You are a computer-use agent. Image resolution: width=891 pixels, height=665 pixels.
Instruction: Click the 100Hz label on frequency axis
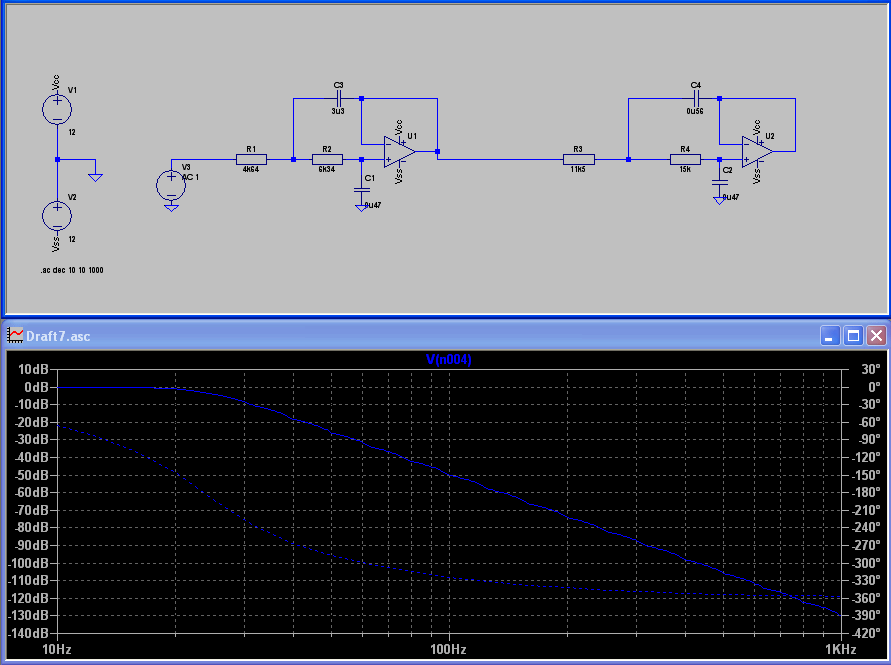click(x=448, y=649)
